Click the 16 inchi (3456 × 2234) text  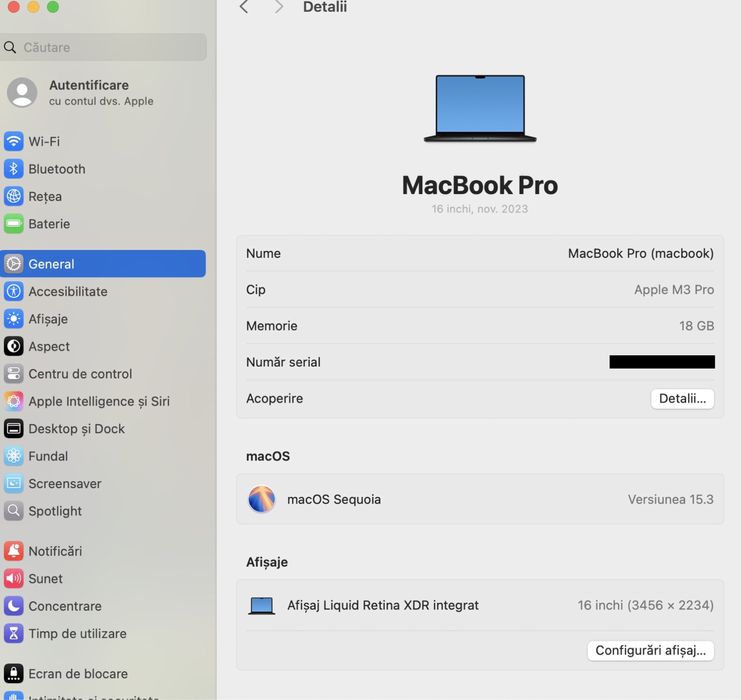click(x=646, y=605)
